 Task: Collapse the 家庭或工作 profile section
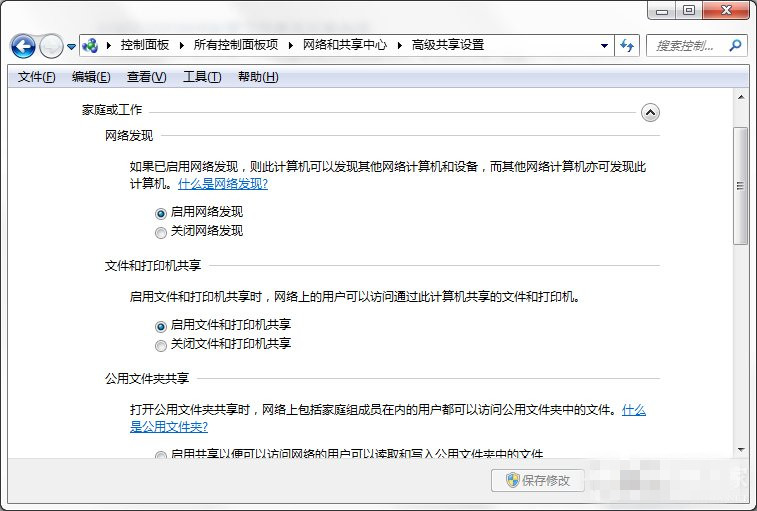[650, 113]
